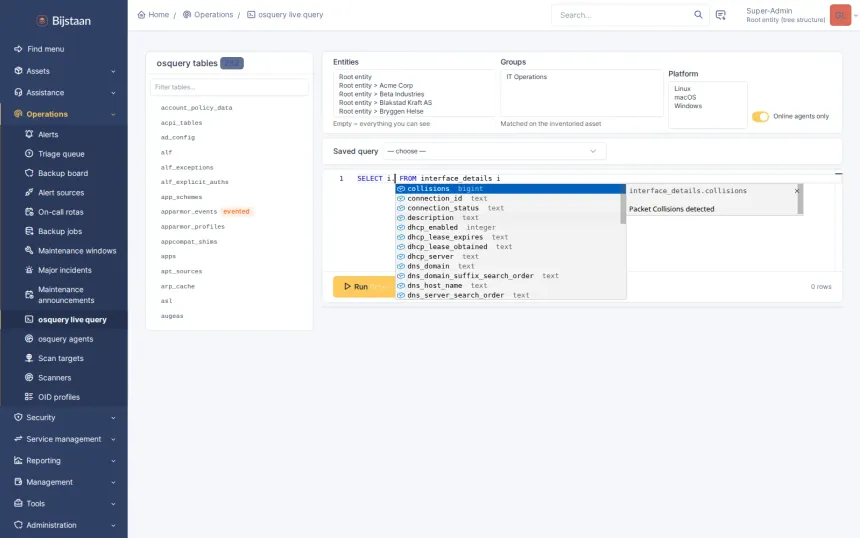Click the Backup board shield icon

(29, 173)
